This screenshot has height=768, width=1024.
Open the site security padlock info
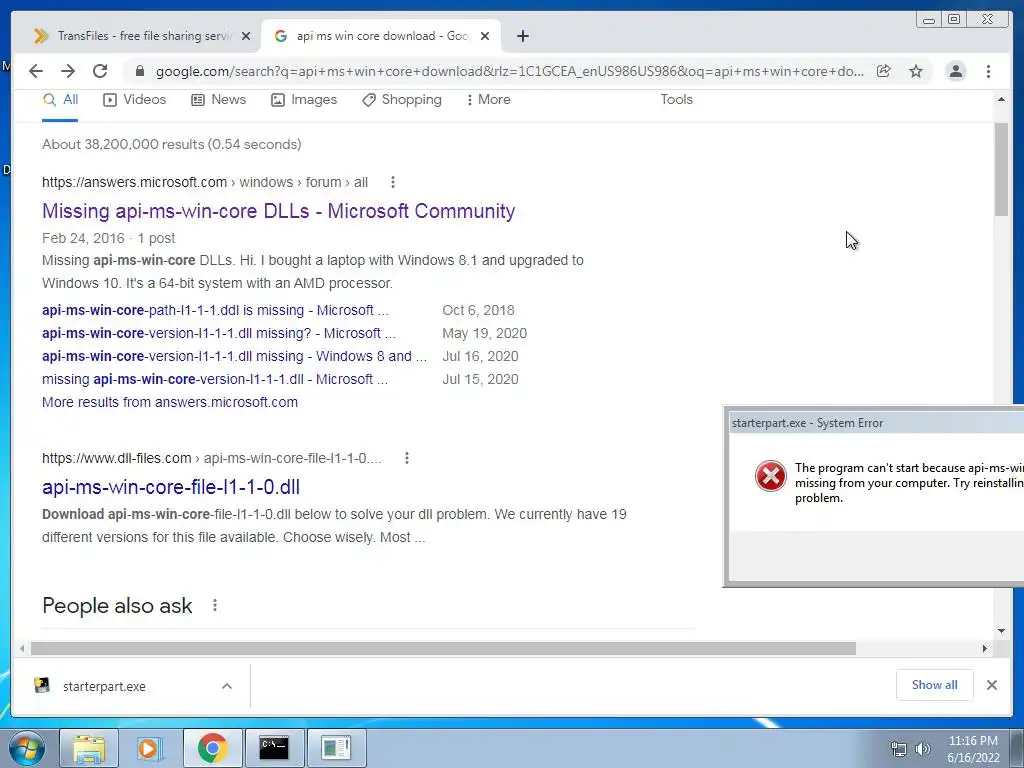pos(139,71)
